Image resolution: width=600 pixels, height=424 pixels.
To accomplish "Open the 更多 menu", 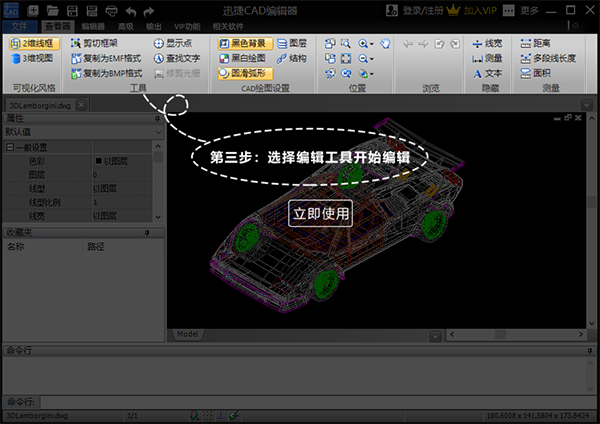I will coord(529,11).
